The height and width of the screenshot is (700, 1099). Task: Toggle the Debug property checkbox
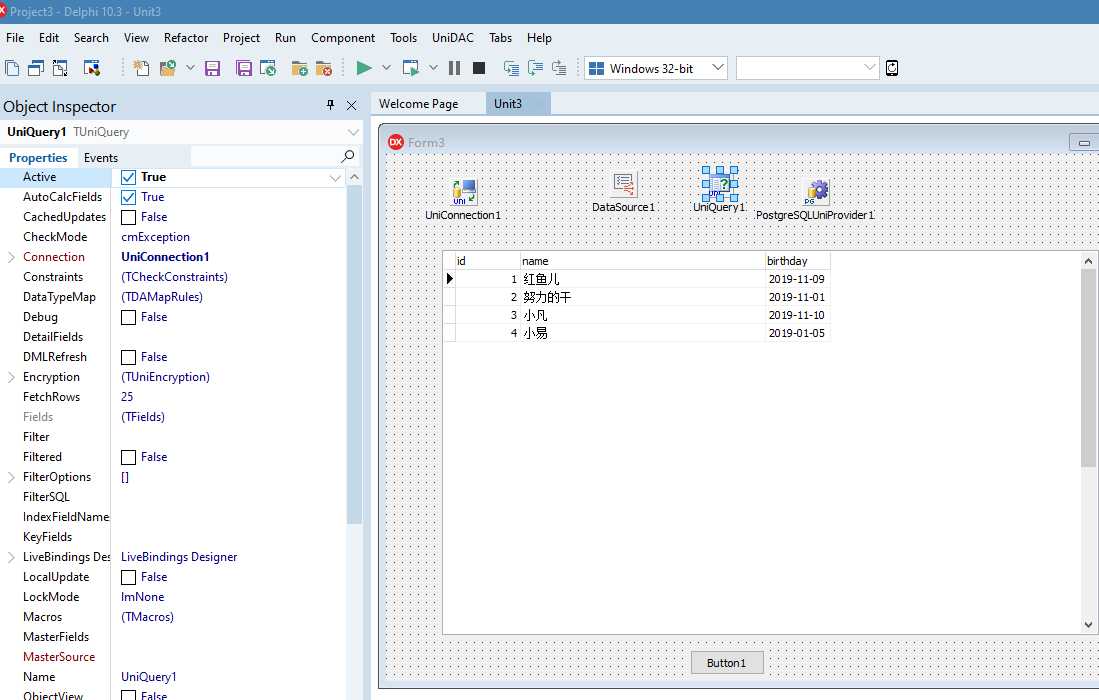point(128,317)
